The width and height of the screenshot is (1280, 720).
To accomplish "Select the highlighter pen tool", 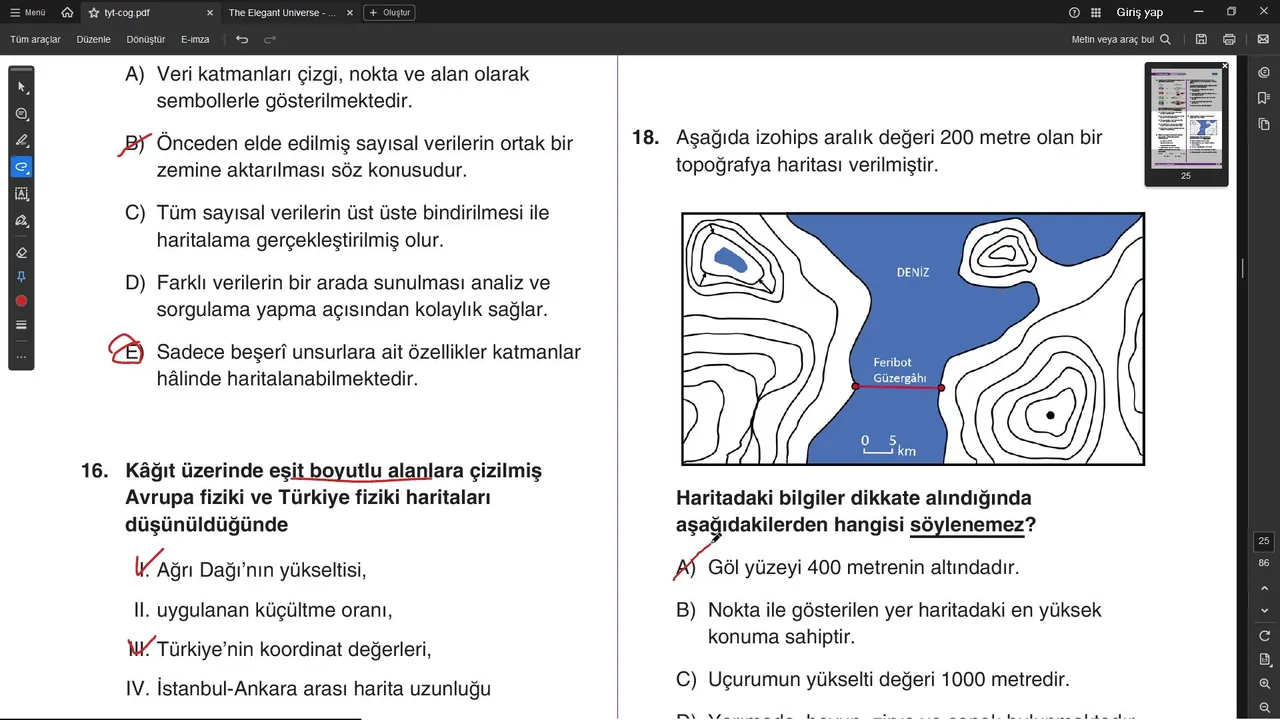I will (x=22, y=140).
